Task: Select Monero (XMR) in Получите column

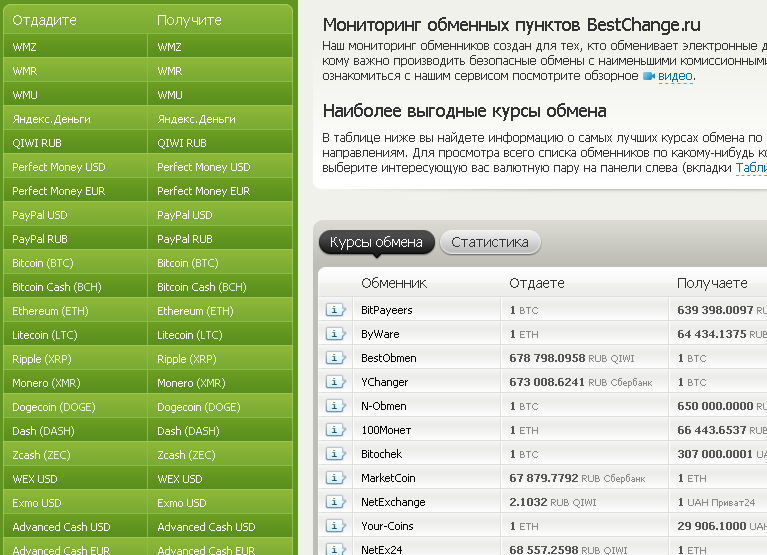Action: pos(220,382)
